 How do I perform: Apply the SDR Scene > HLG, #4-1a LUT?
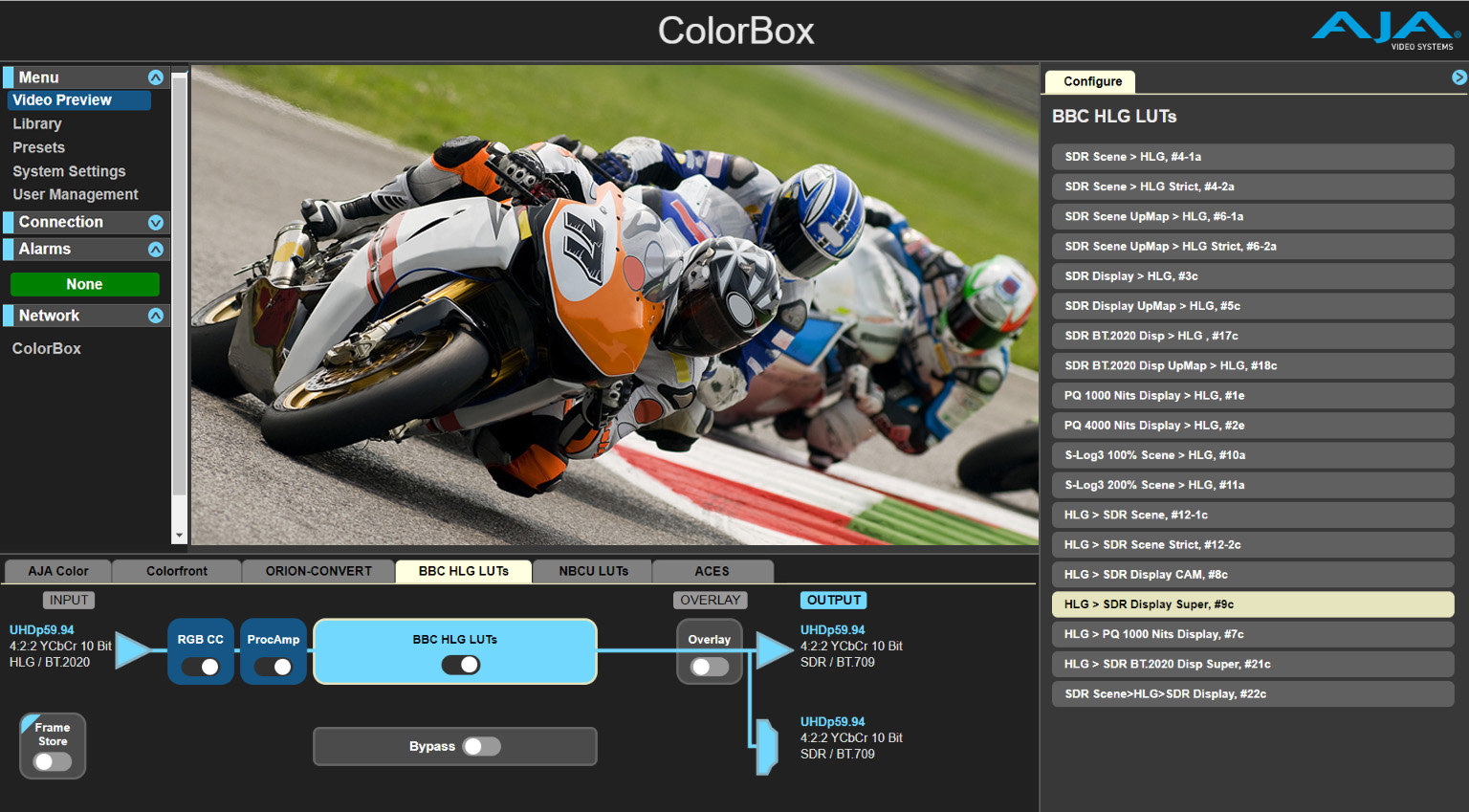click(1252, 156)
